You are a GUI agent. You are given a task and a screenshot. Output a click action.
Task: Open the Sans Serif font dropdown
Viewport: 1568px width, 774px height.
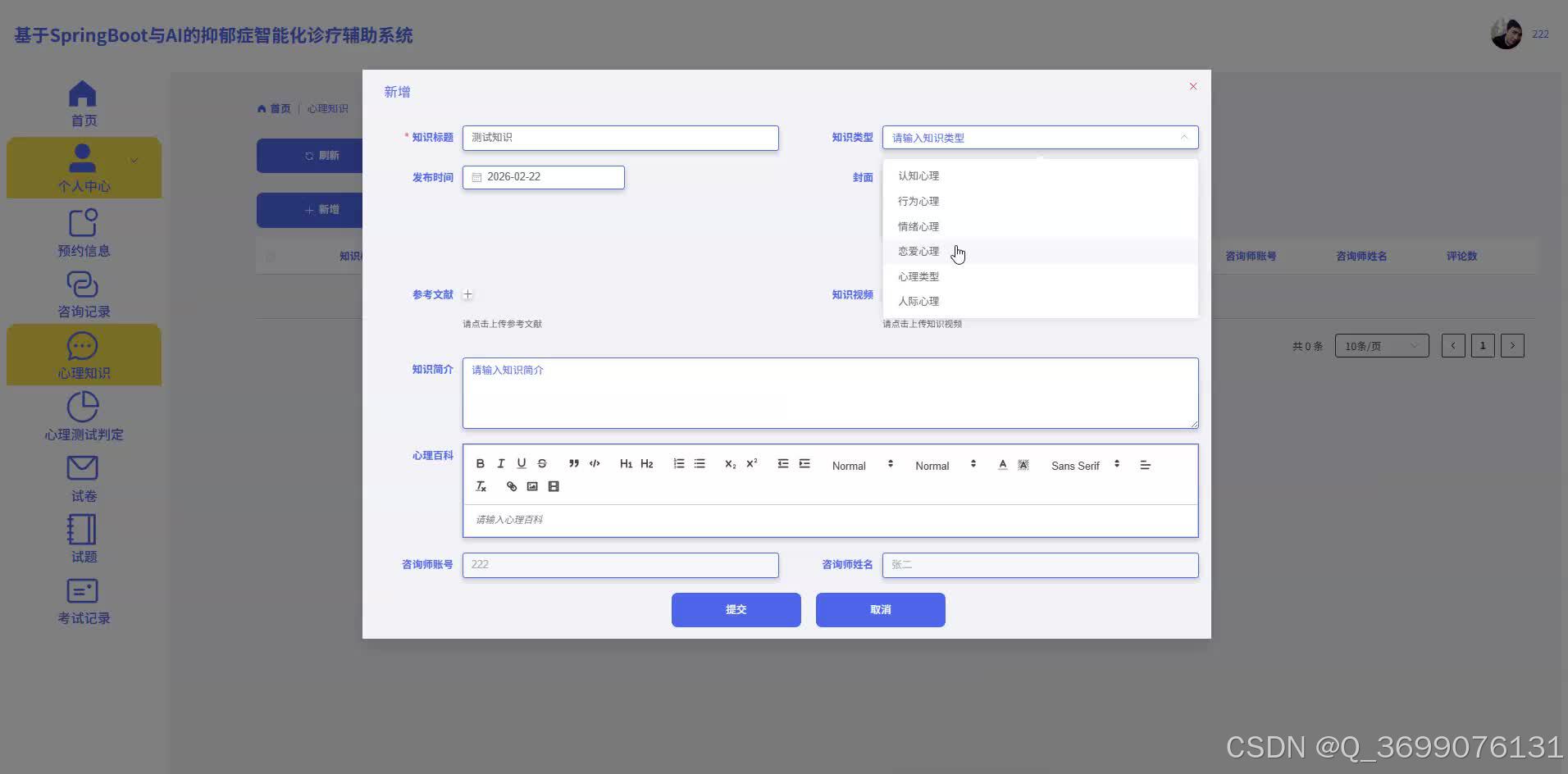pos(1085,465)
